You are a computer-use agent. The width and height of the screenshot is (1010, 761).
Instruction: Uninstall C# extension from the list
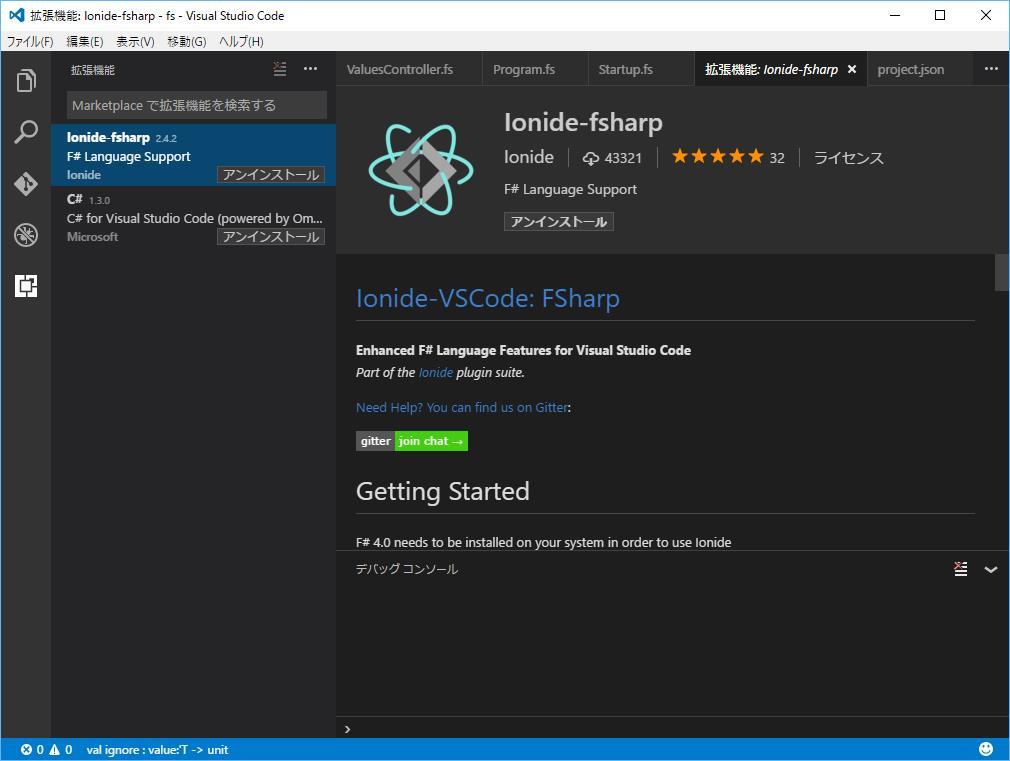coord(271,237)
